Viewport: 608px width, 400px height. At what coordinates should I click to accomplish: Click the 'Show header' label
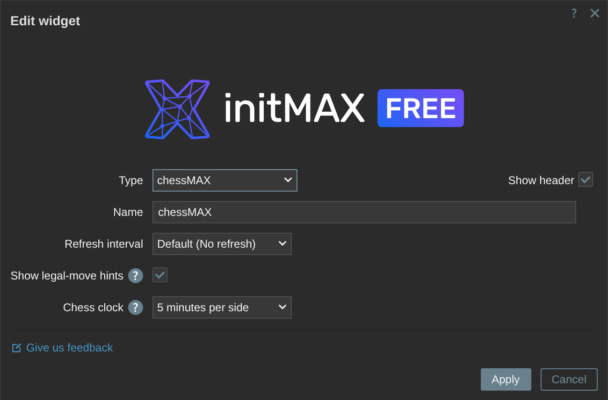541,180
